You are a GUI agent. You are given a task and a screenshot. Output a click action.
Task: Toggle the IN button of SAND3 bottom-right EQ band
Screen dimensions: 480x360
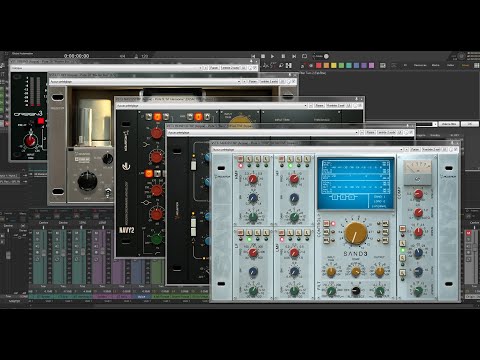(282, 232)
